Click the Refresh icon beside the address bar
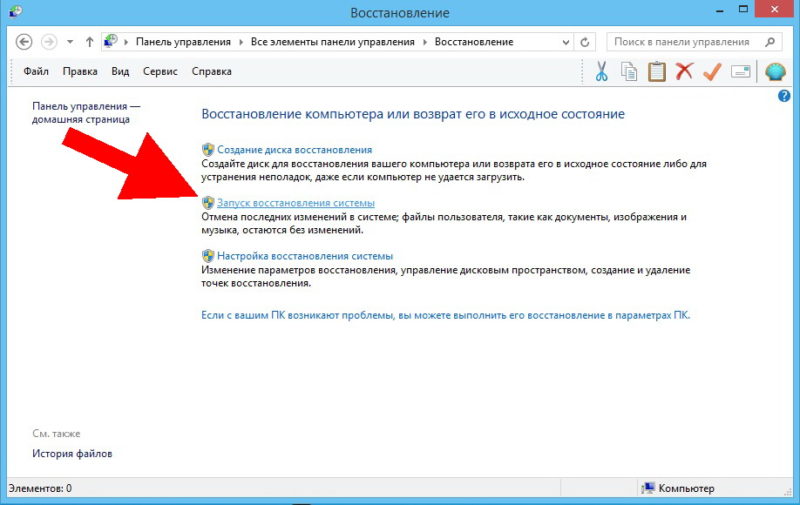 (585, 42)
